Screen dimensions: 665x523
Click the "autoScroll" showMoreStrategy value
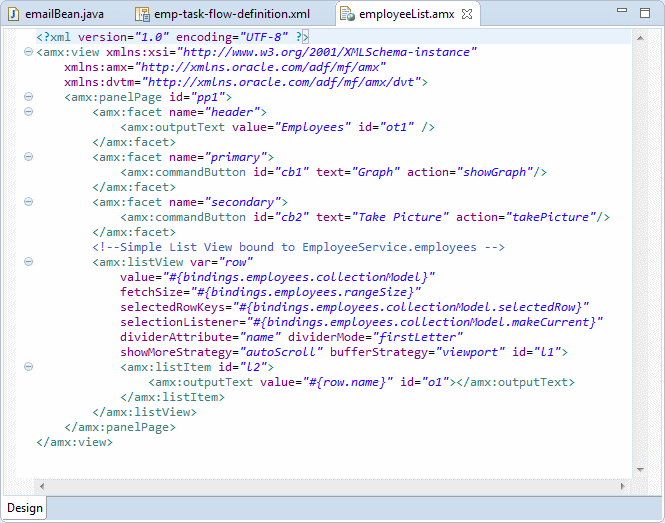coord(281,352)
